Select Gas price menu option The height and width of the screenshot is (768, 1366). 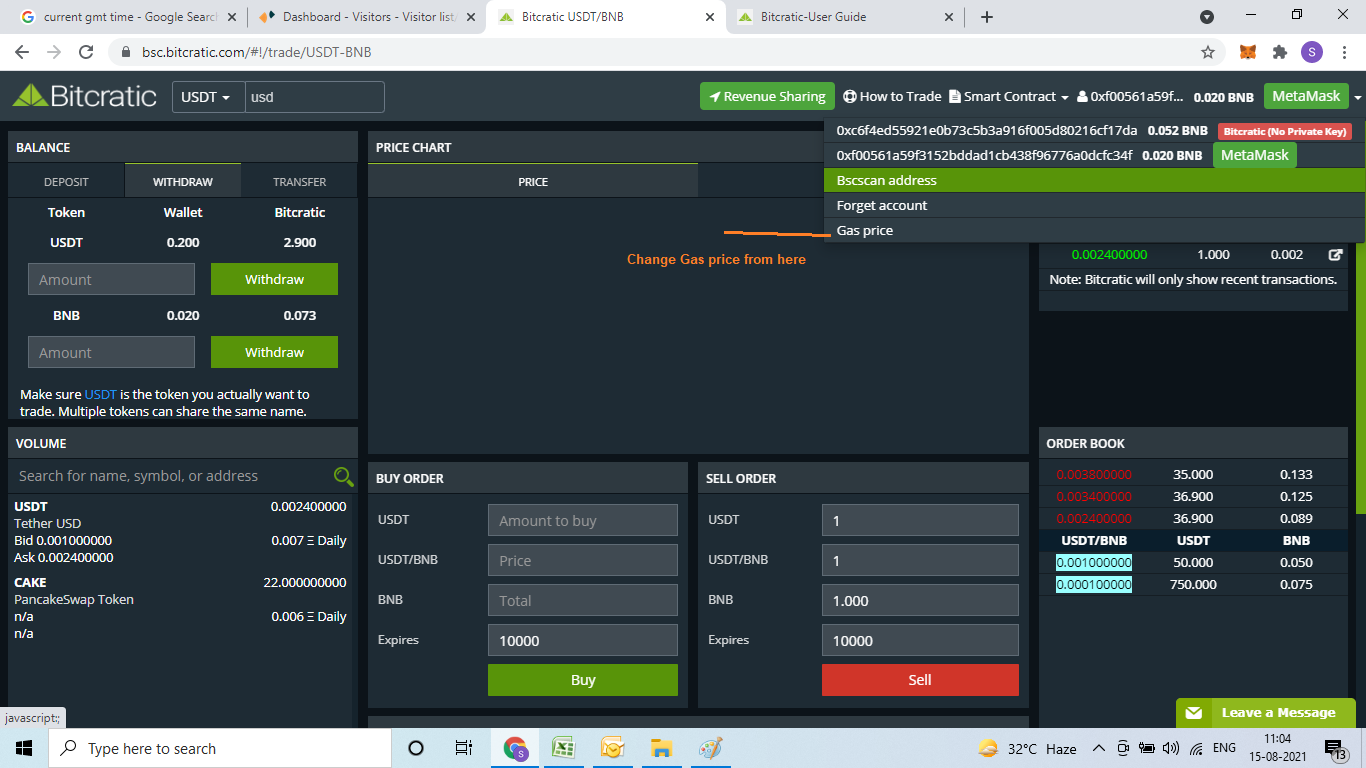point(865,230)
